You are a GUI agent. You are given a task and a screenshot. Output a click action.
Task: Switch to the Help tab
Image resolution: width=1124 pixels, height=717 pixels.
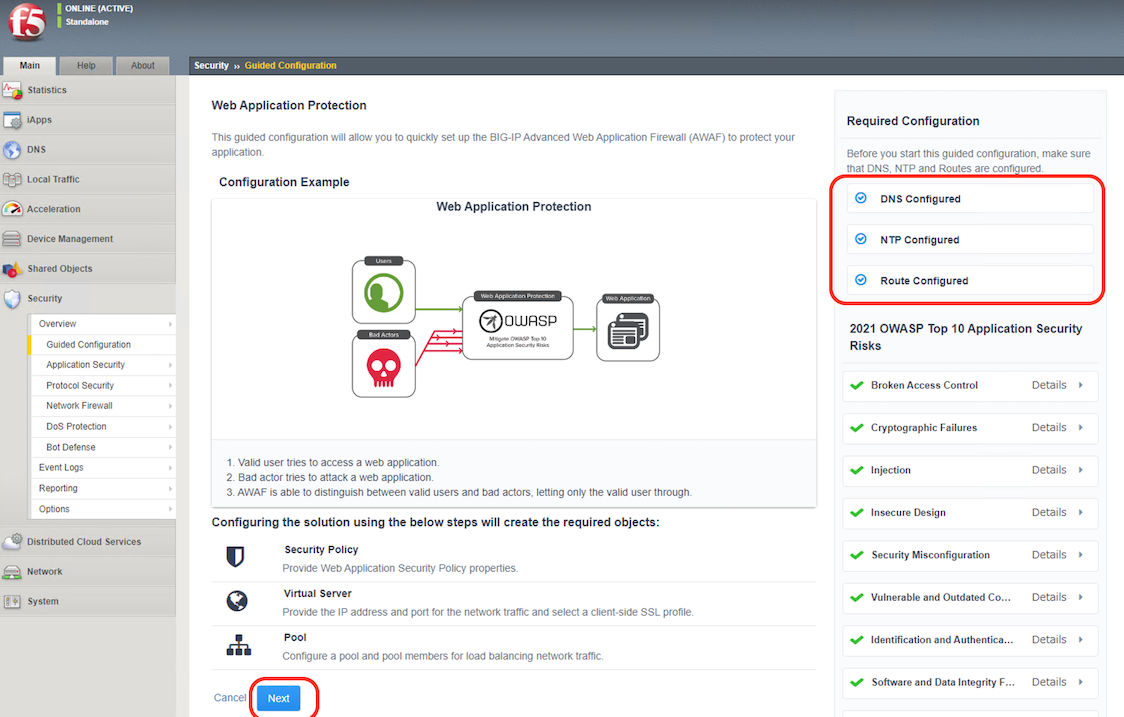86,65
